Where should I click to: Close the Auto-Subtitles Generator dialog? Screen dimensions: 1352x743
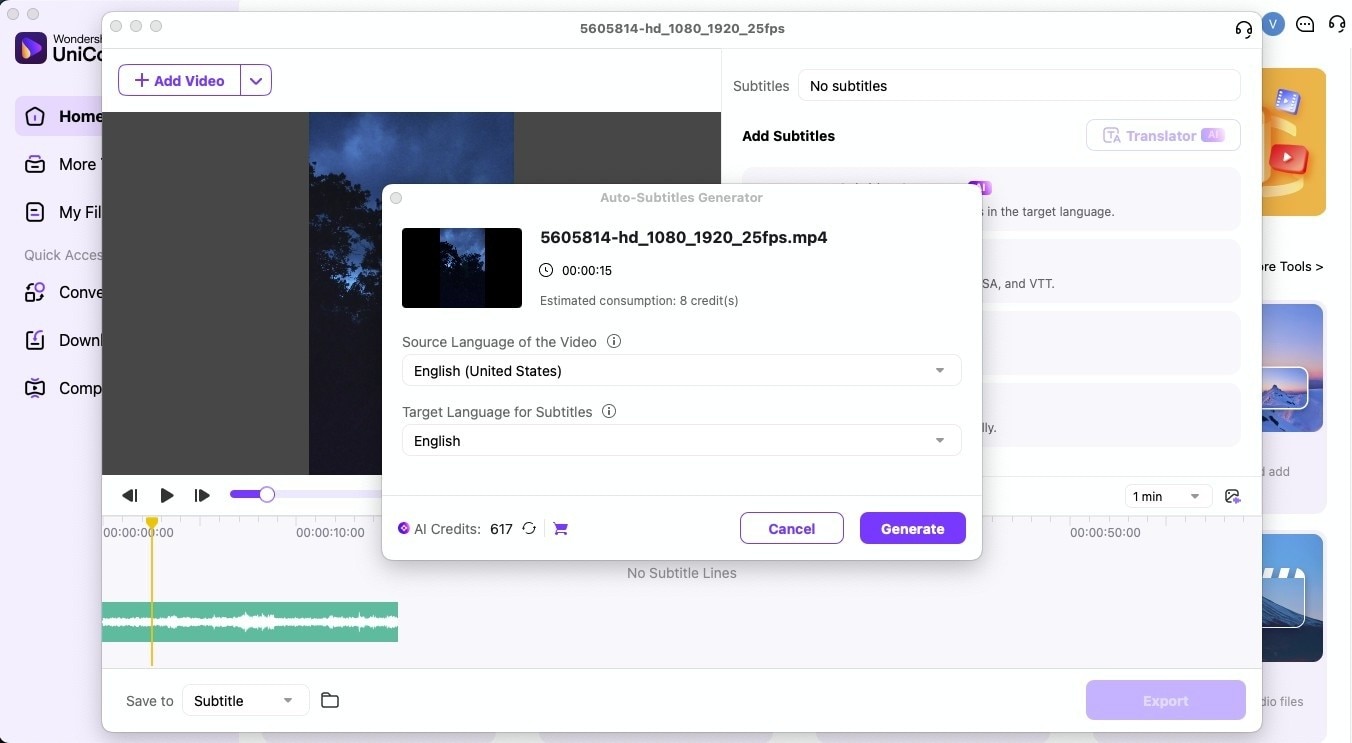[x=396, y=198]
